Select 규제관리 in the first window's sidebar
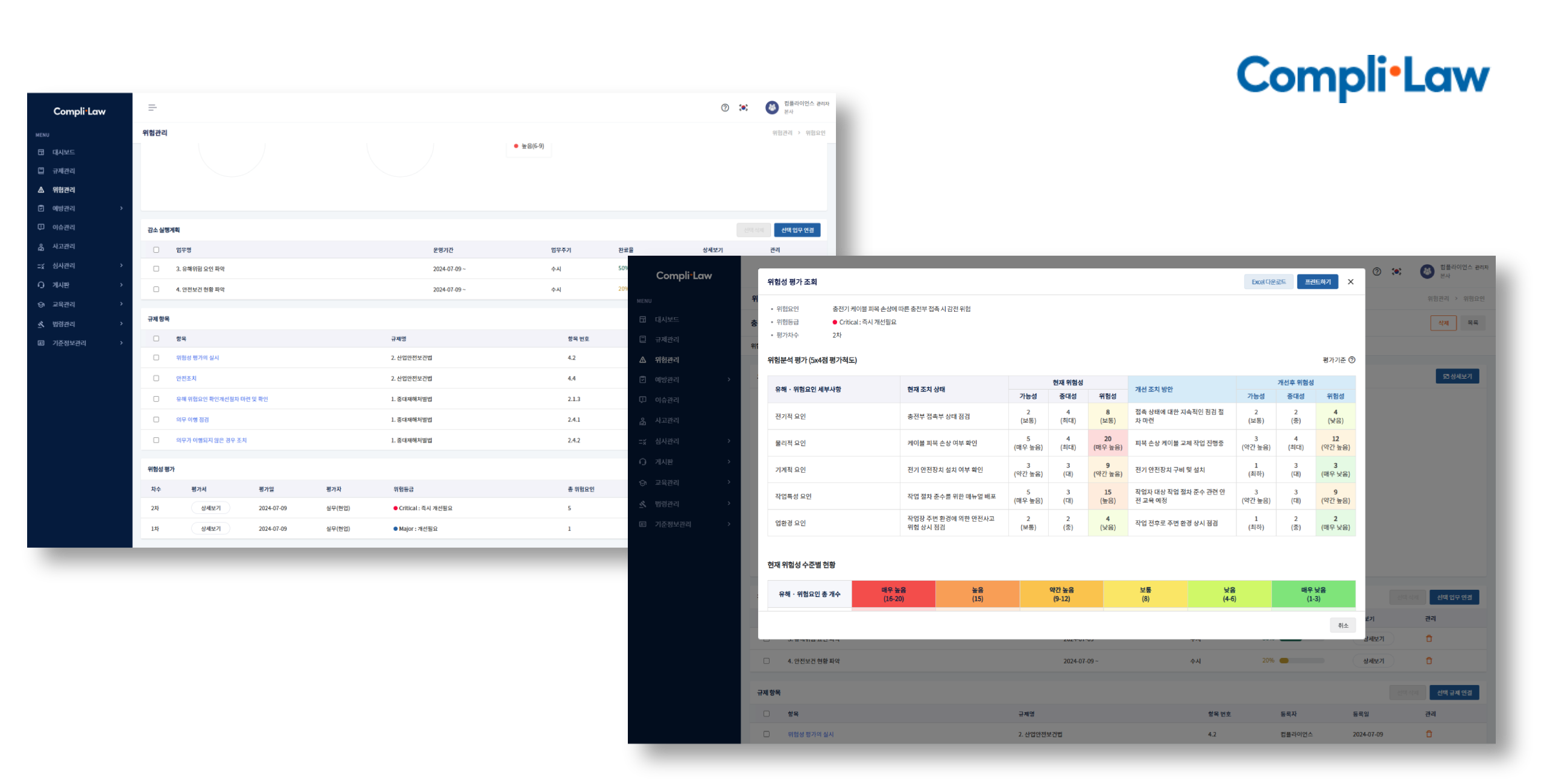1544x784 pixels. click(x=63, y=171)
